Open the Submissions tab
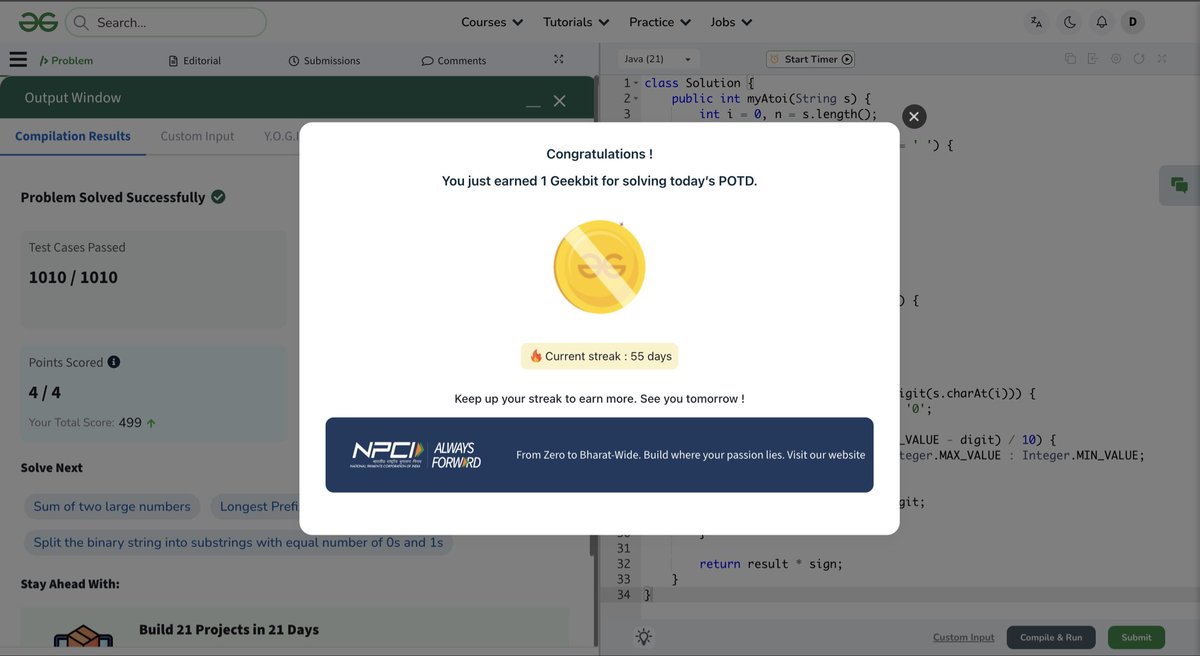The image size is (1200, 656). pyautogui.click(x=324, y=60)
